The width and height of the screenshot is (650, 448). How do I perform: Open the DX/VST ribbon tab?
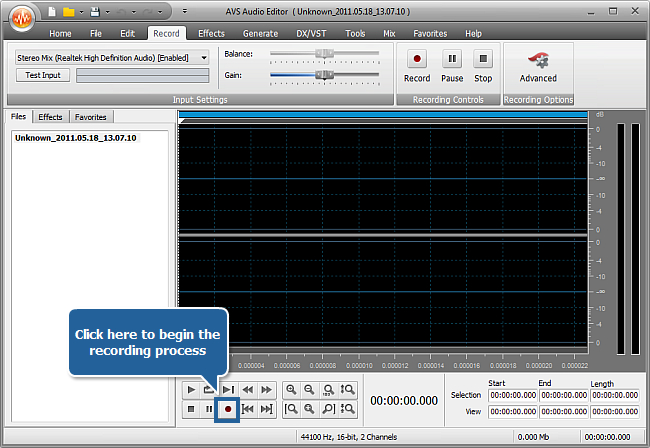point(311,34)
